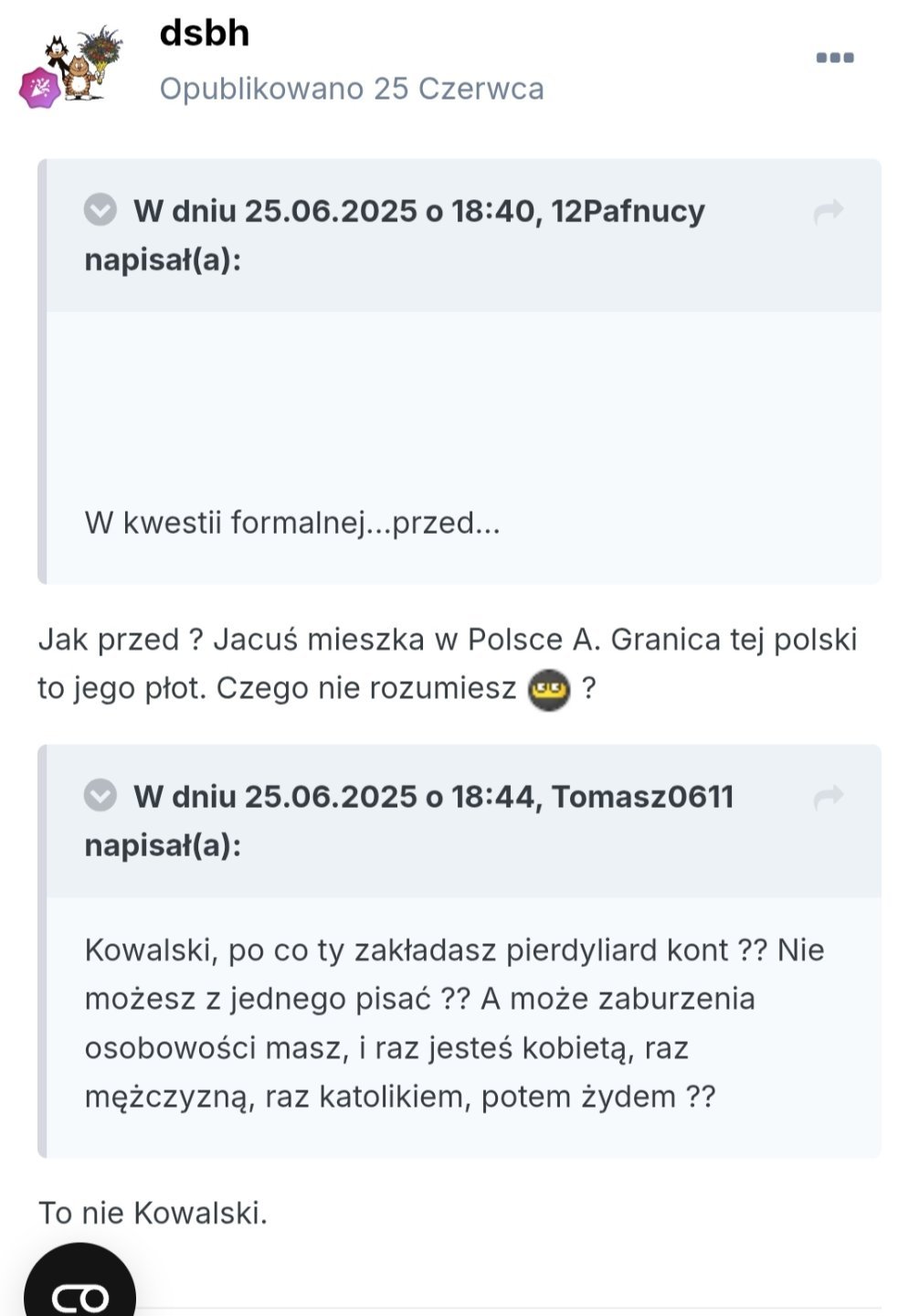Click the reply text "To nie Kowalski."
This screenshot has height=1316, width=919.
click(153, 1213)
